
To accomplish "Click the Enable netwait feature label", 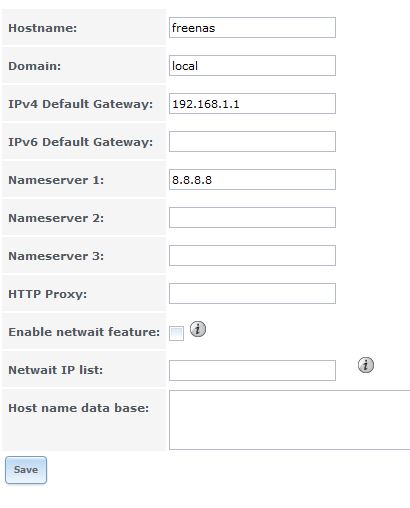I will [84, 332].
